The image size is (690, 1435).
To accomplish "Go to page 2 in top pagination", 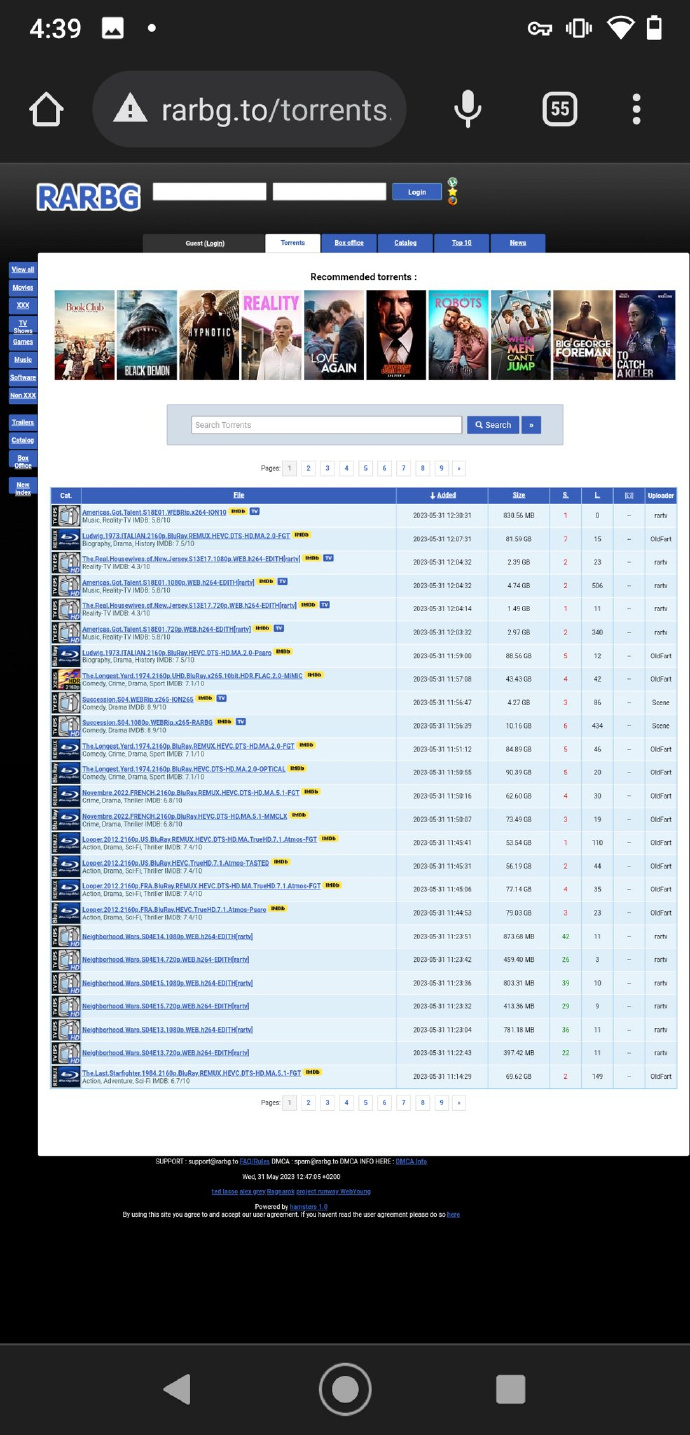I will (x=308, y=468).
